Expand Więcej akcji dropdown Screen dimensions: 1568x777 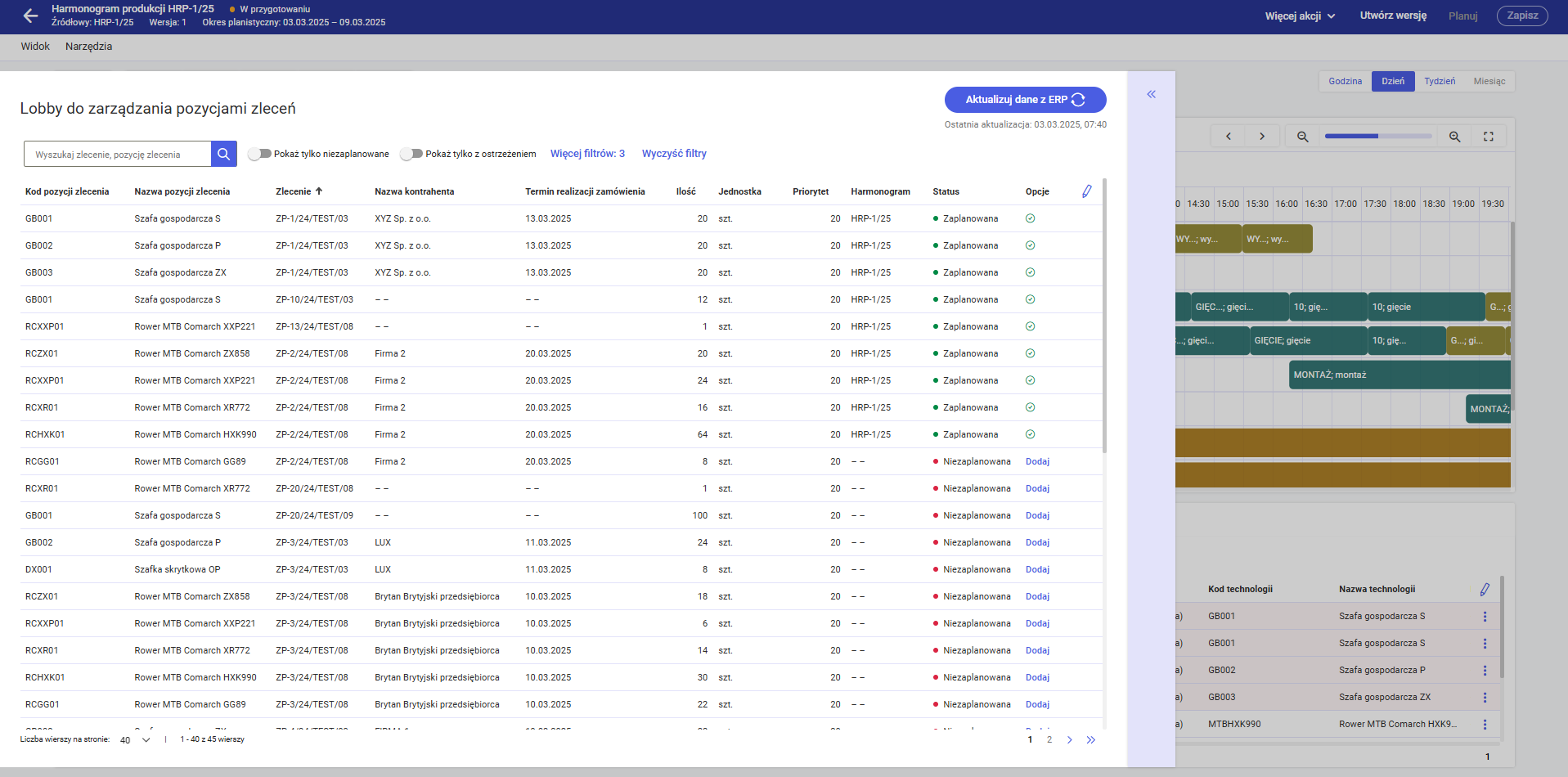click(1300, 16)
